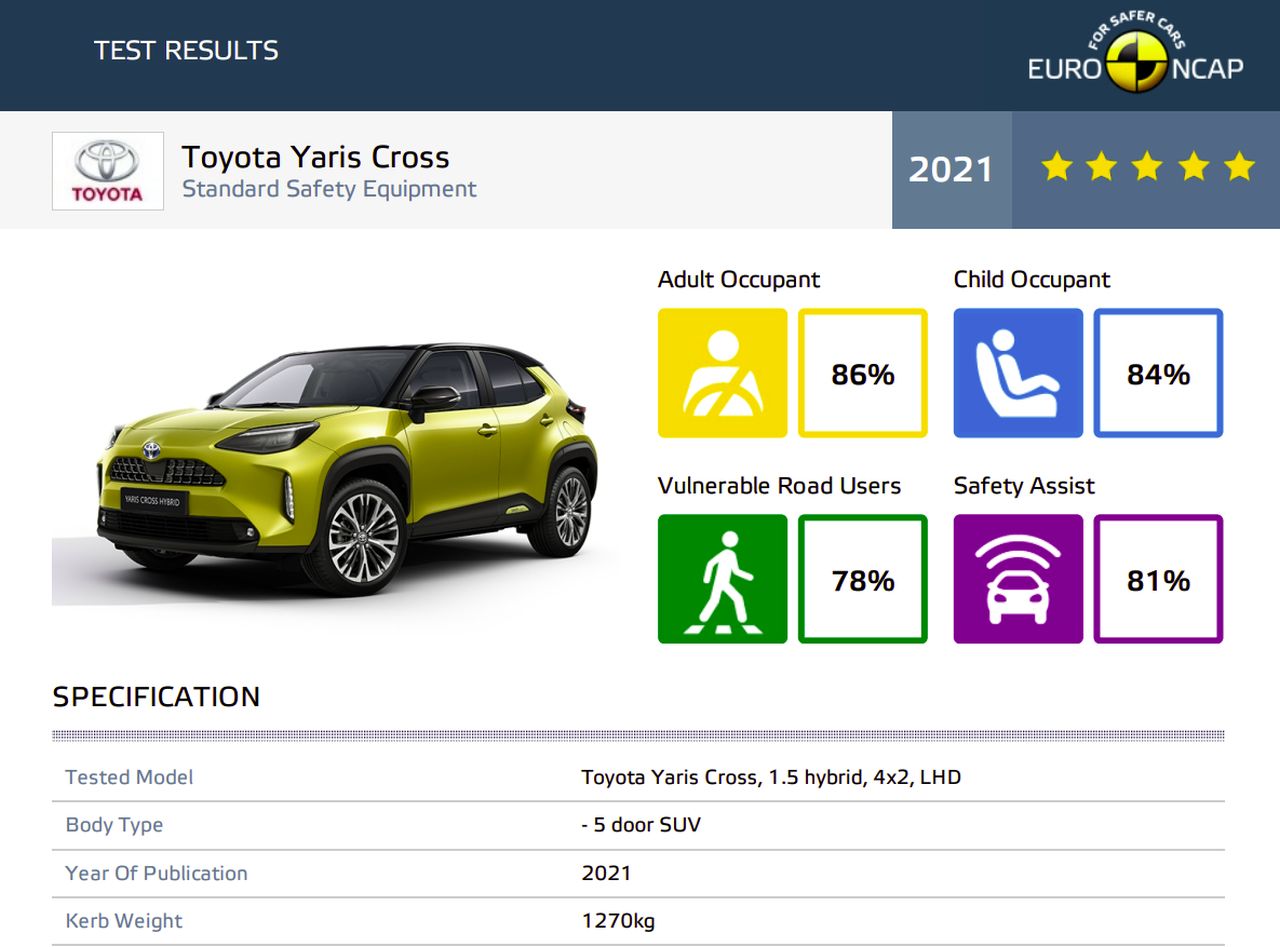1280x947 pixels.
Task: Click the Year Of Publication row label
Action: coord(156,873)
